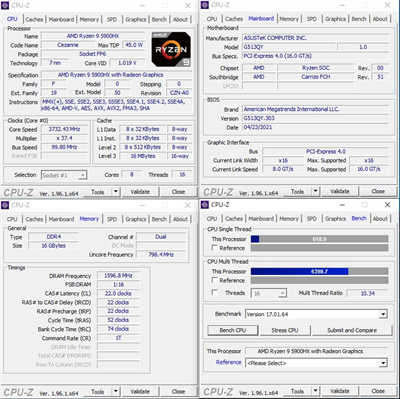Click the CPU-Z icon in the Bench window's title bar

(205, 204)
